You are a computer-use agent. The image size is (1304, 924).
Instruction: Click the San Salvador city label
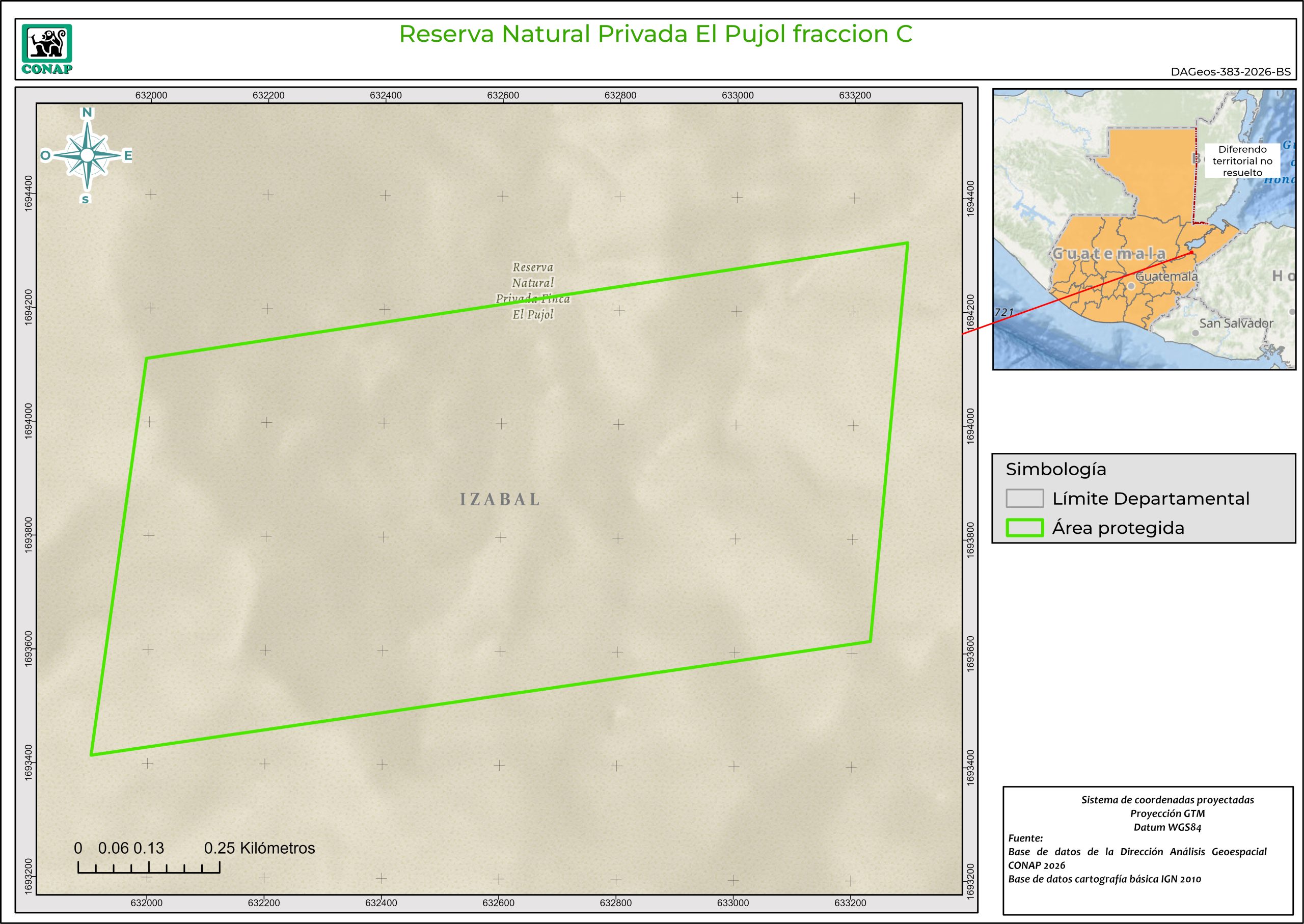coord(1236,323)
